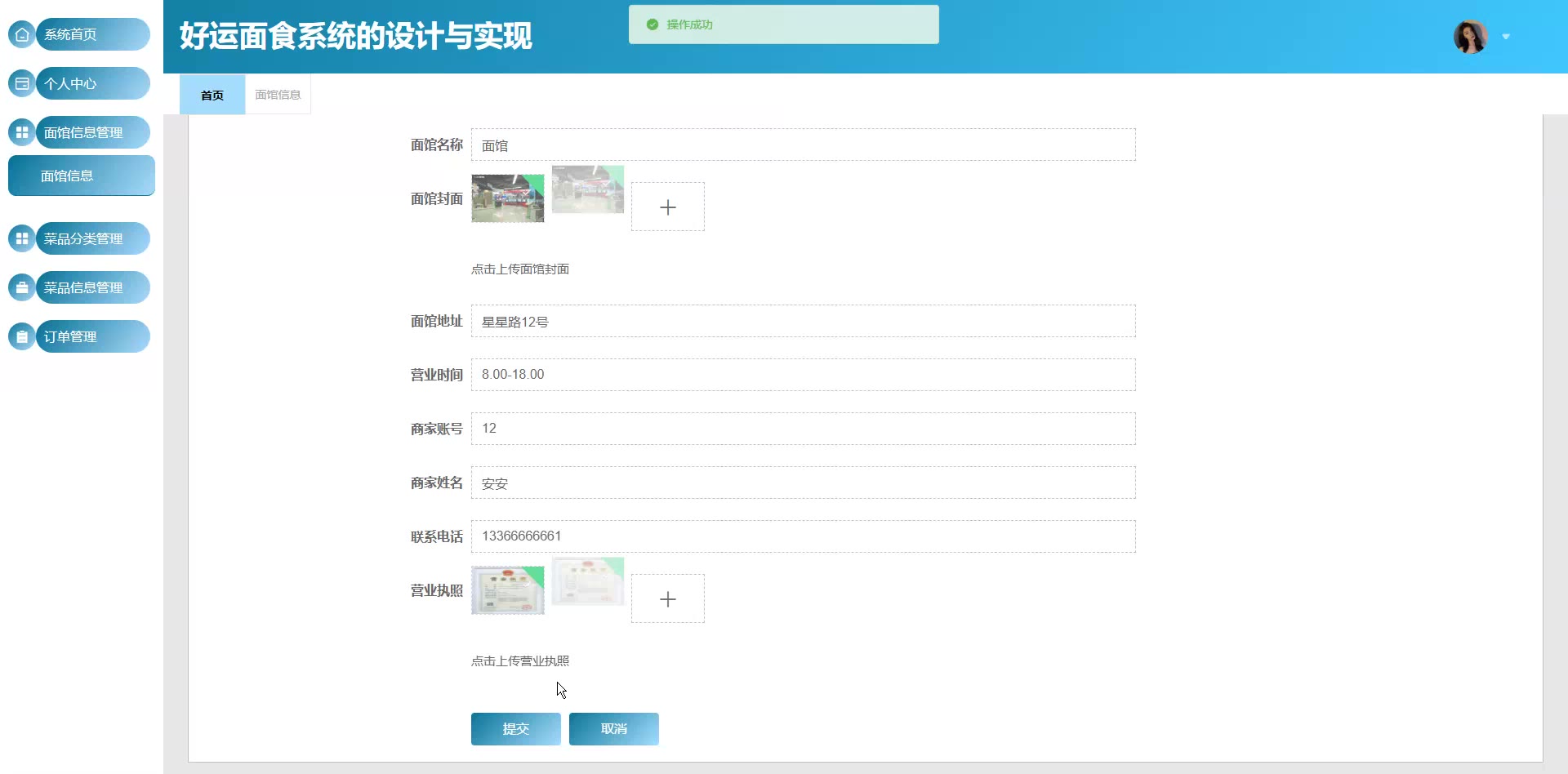Click the grid icon beside 菜品分类管理
This screenshot has height=774, width=1568.
tap(22, 238)
